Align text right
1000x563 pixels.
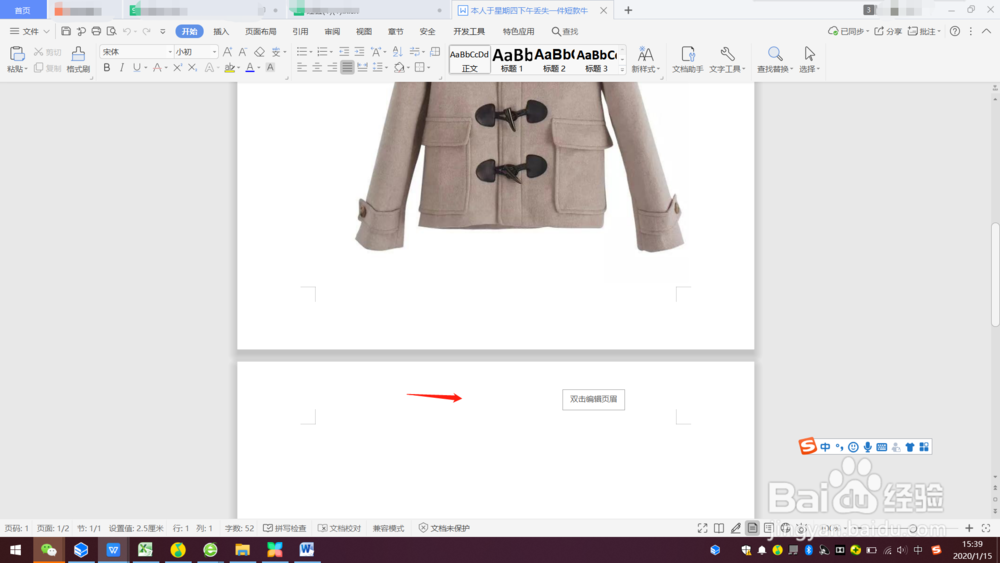coord(332,68)
